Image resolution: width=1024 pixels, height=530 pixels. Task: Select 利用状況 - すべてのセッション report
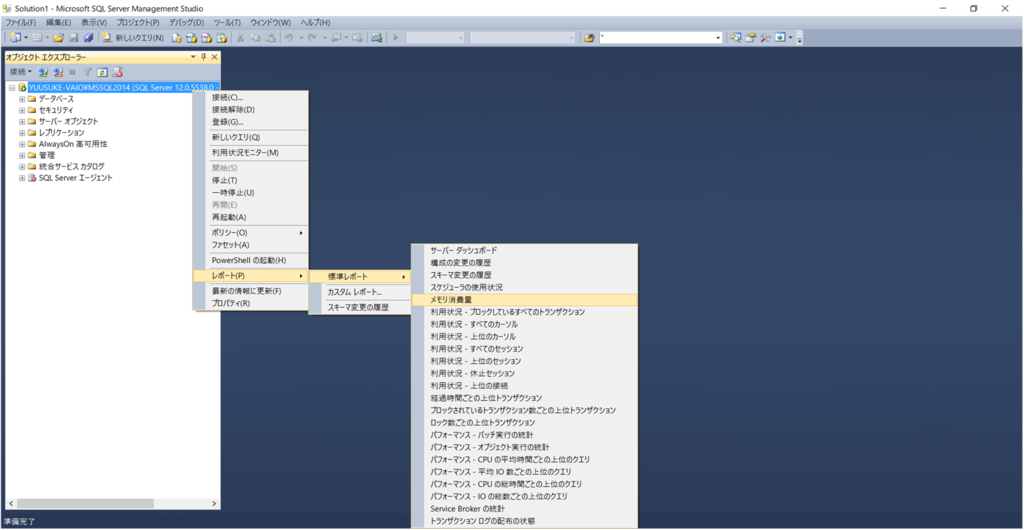(524, 349)
